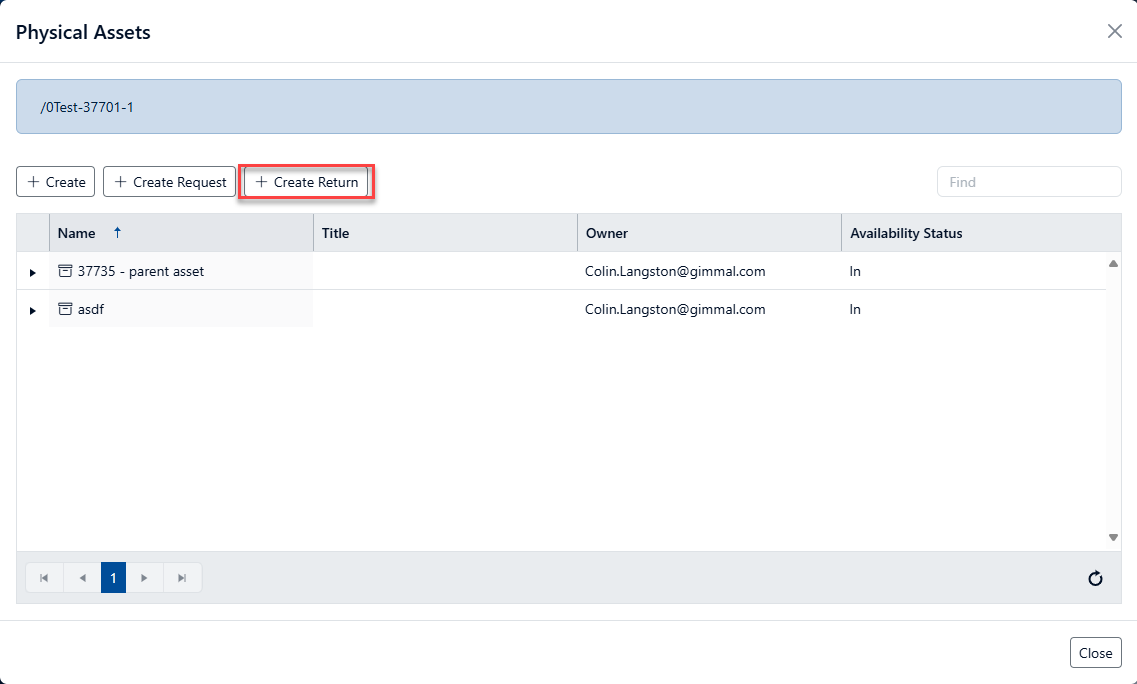This screenshot has height=684, width=1137.
Task: Click the Create Request button
Action: point(170,182)
